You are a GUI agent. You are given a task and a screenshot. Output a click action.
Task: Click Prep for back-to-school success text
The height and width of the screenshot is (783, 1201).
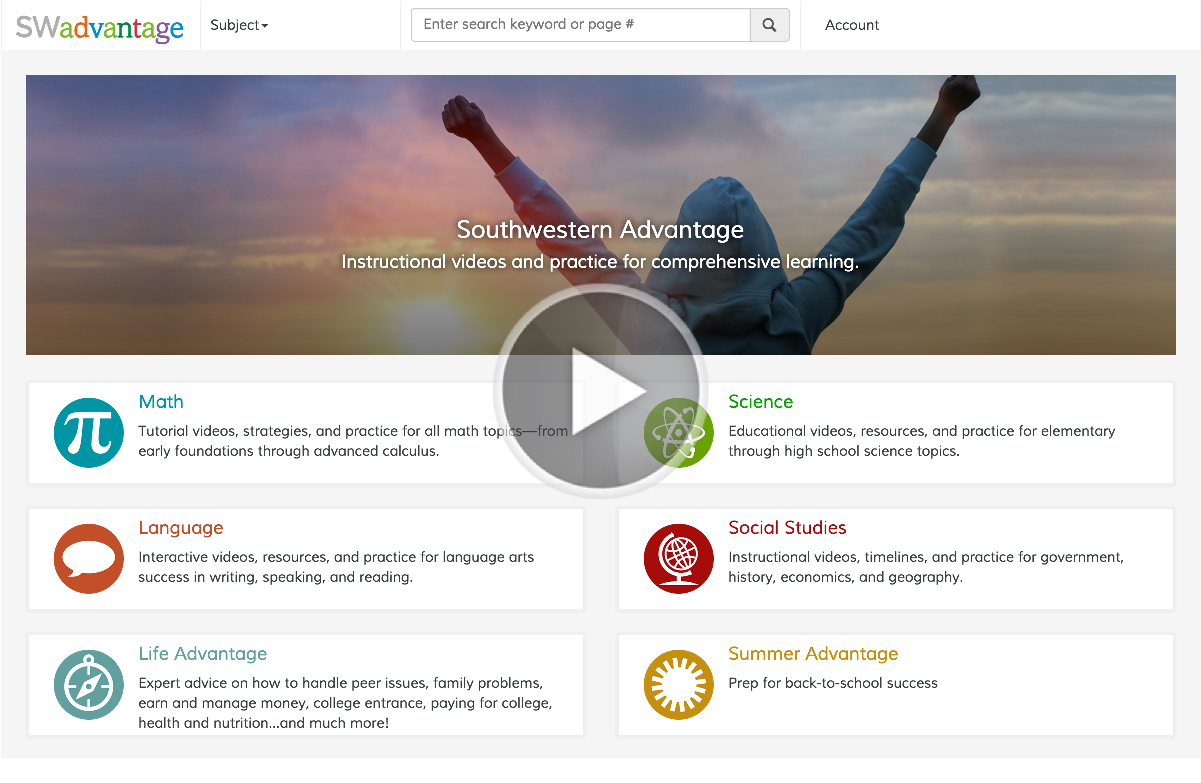click(833, 683)
